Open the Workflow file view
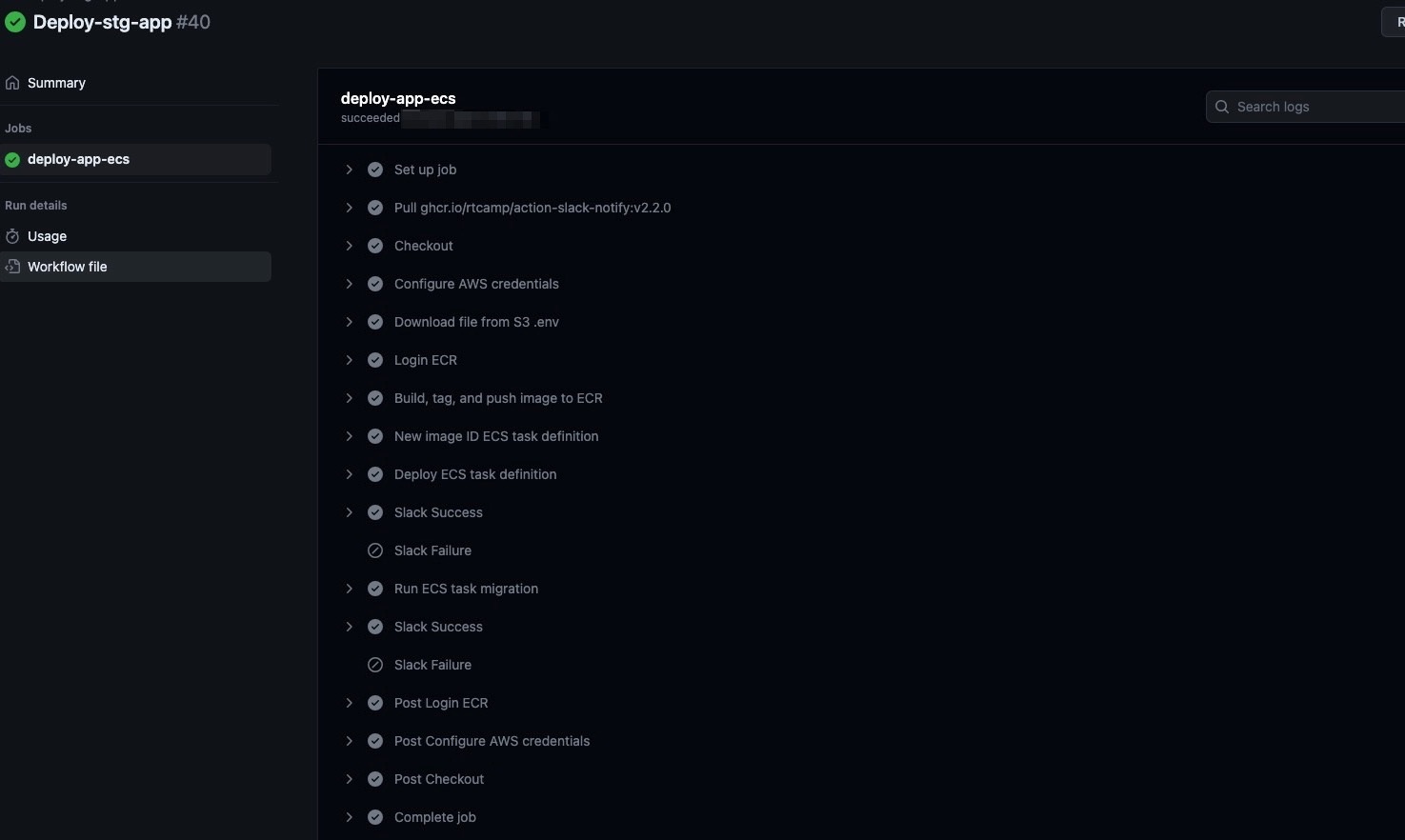 pyautogui.click(x=67, y=267)
